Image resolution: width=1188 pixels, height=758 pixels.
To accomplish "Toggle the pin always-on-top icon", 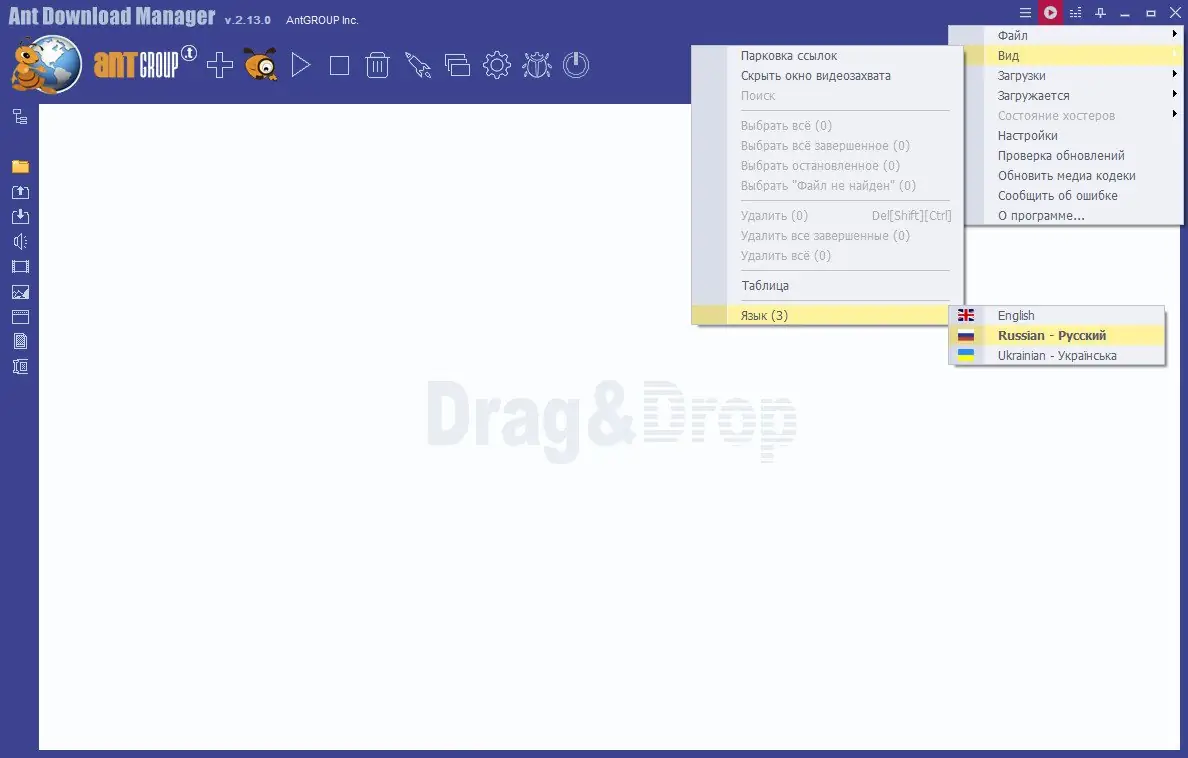I will click(1100, 13).
